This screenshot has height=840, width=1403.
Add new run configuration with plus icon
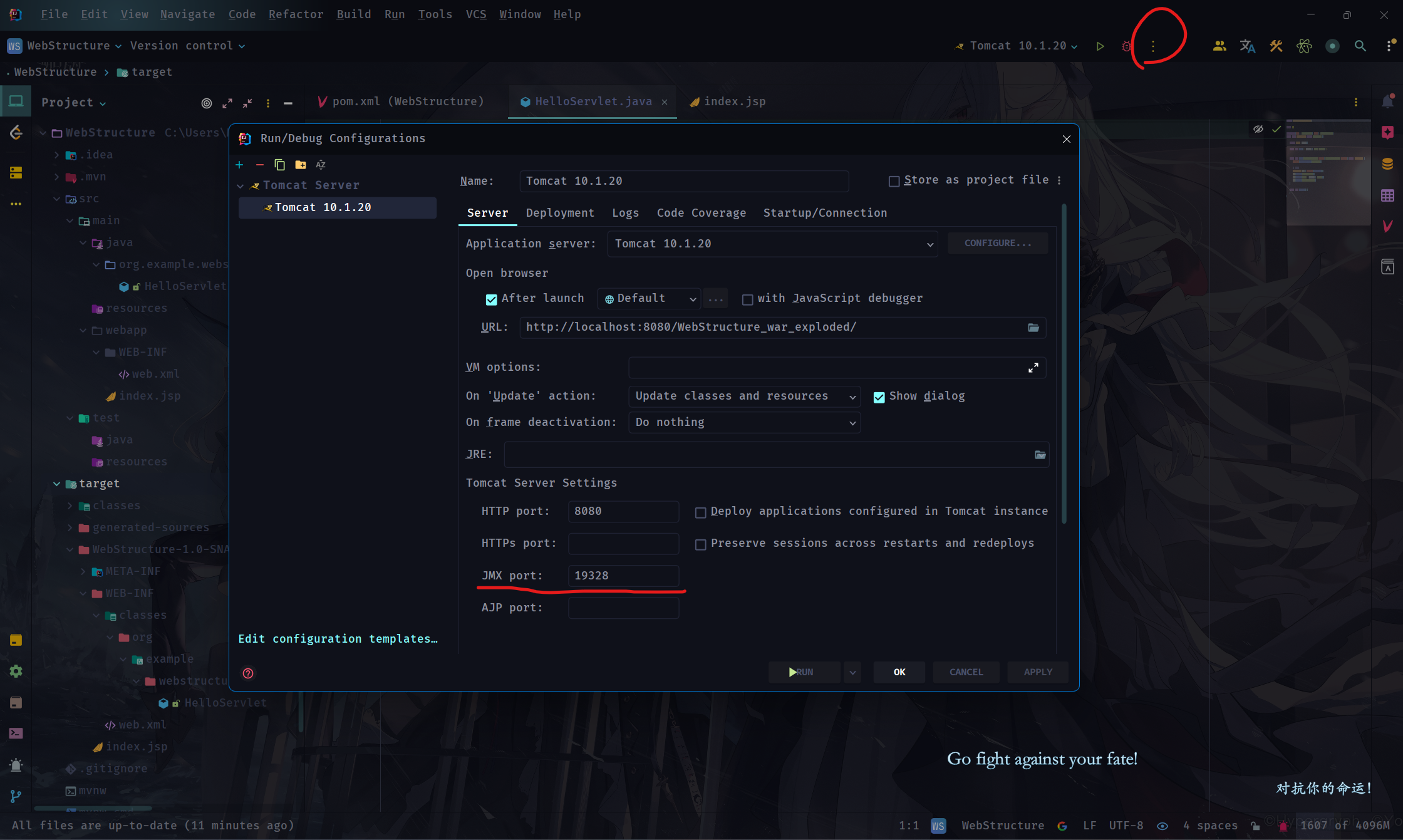pyautogui.click(x=239, y=165)
